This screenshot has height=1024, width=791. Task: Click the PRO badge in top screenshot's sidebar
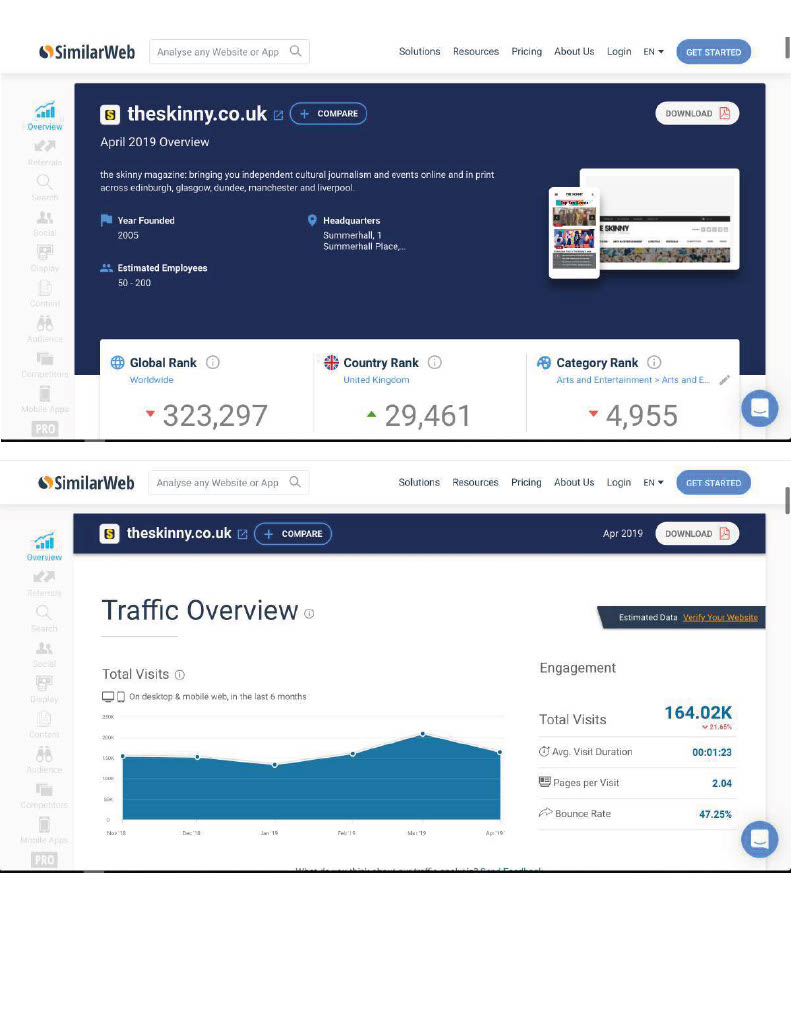tap(45, 429)
